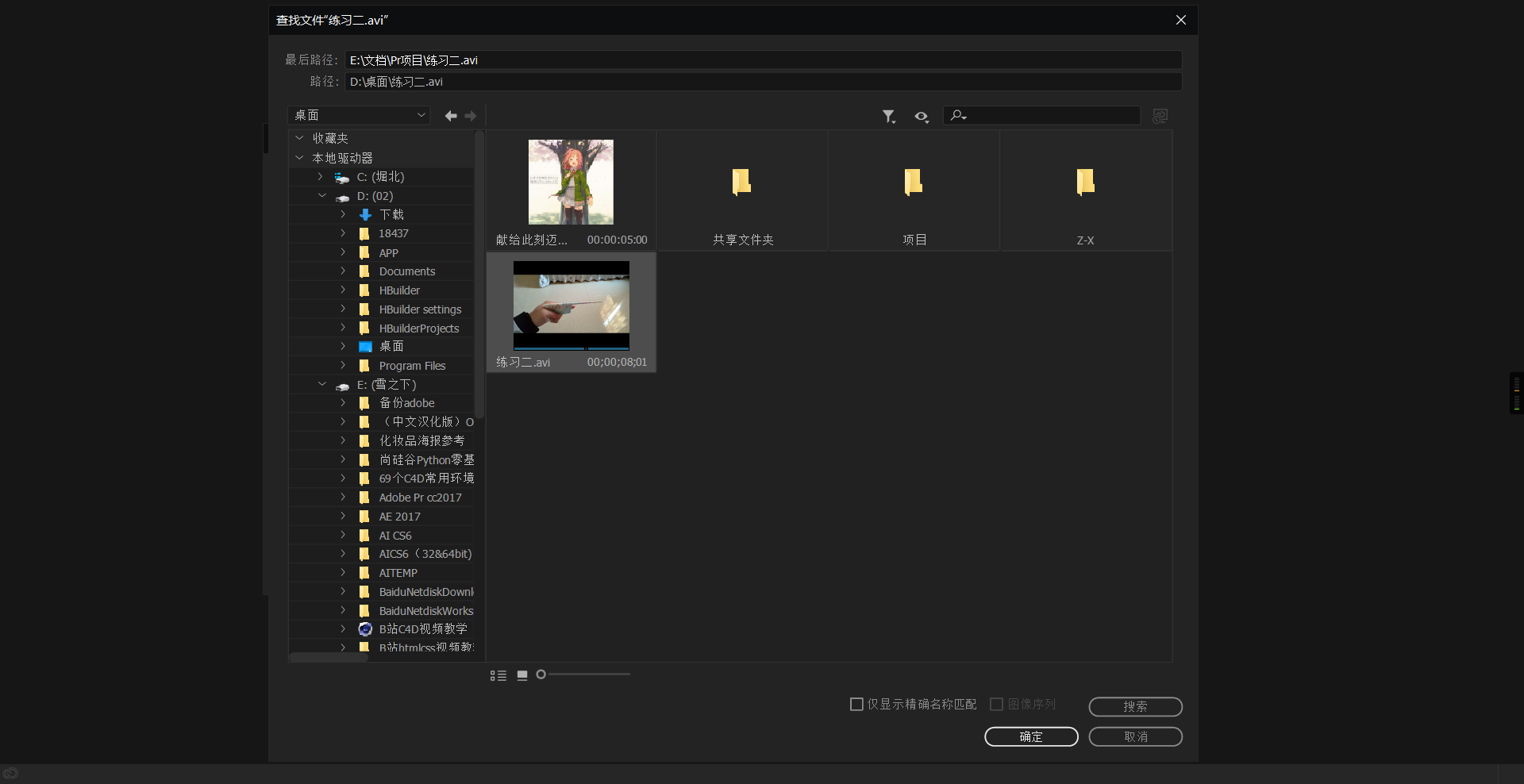The height and width of the screenshot is (784, 1524).
Task: Click the AI CS6 folder icon
Action: click(364, 536)
